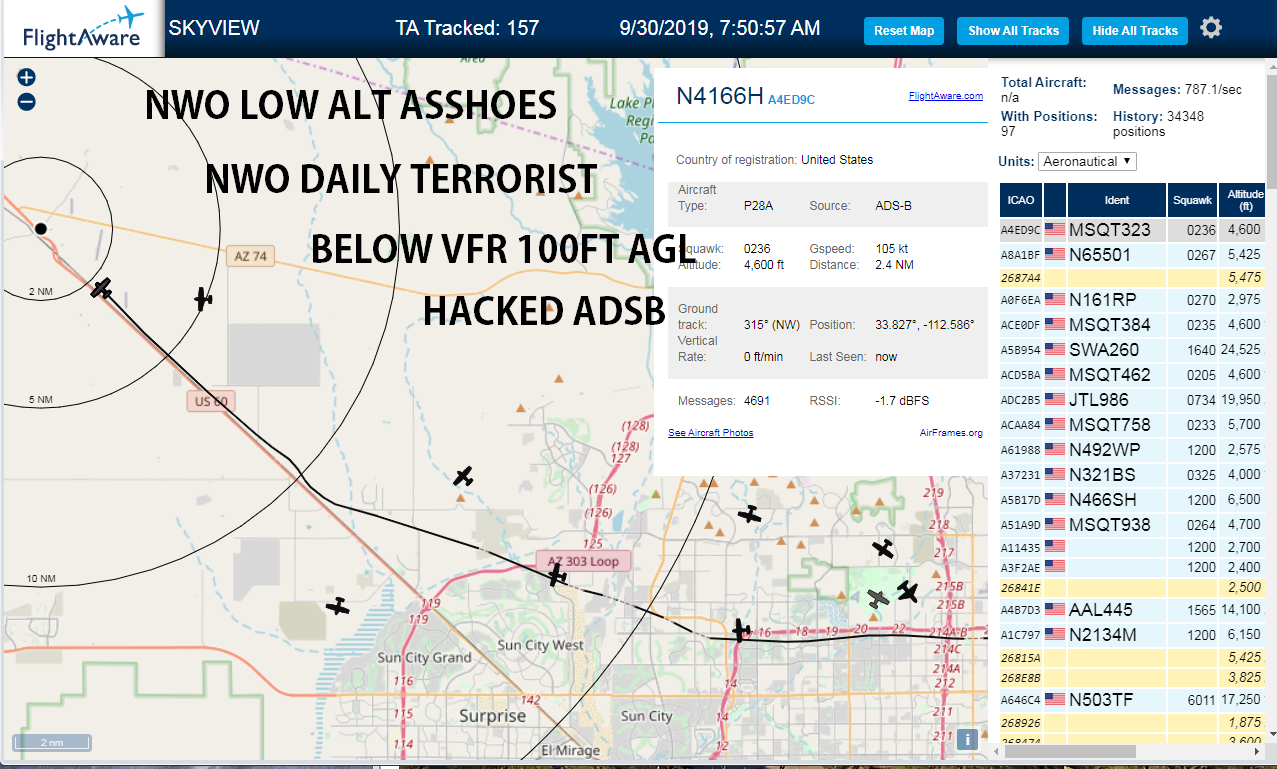Screen dimensions: 1277x769
Task: Select the MSQT323 row in aircraft table
Action: point(1134,230)
